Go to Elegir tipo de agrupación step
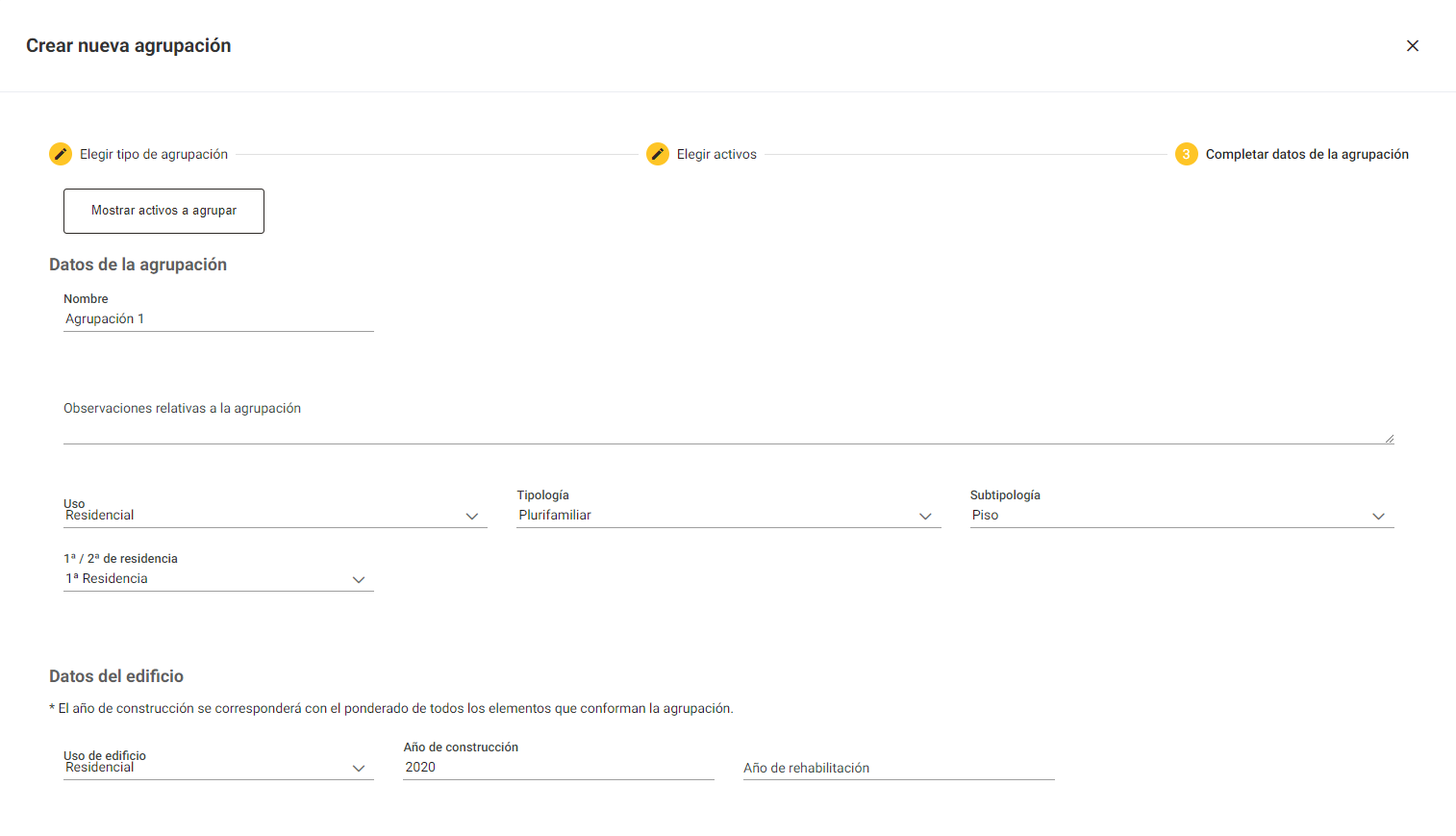1456x836 pixels. click(154, 154)
